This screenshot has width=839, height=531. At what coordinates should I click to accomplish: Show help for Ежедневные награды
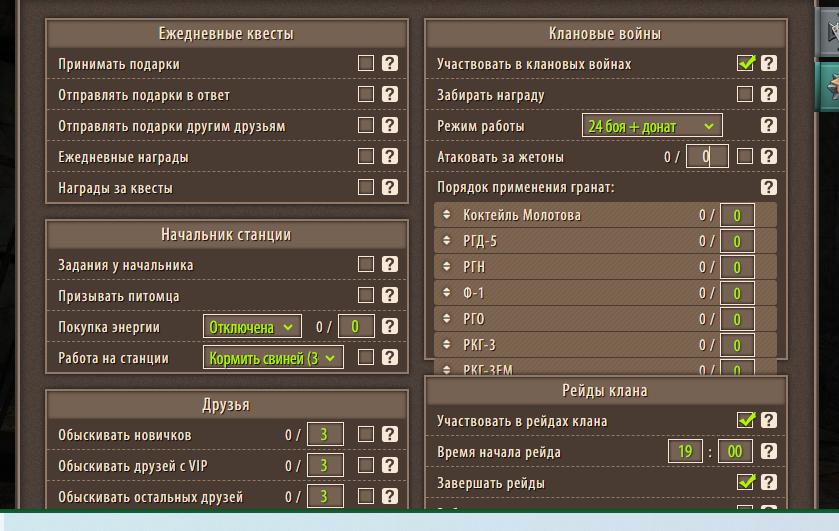point(390,157)
